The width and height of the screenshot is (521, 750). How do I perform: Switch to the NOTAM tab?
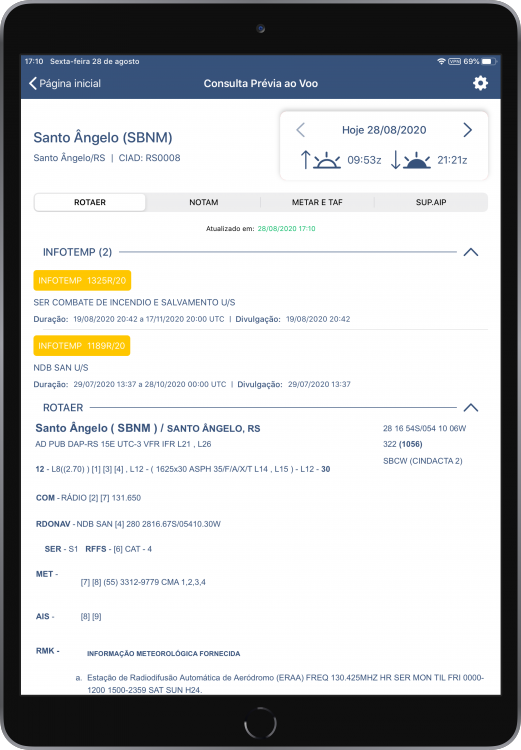tap(204, 202)
